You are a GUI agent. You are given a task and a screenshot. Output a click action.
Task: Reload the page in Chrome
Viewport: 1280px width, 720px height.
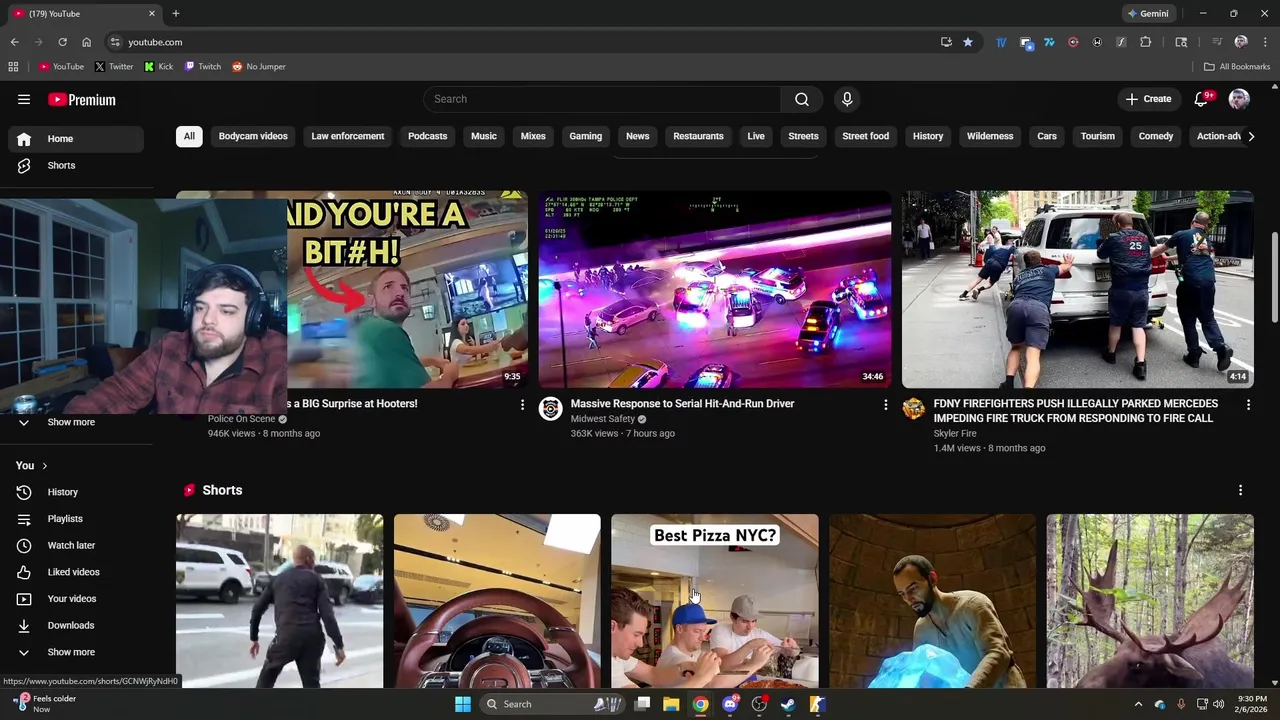coord(62,42)
